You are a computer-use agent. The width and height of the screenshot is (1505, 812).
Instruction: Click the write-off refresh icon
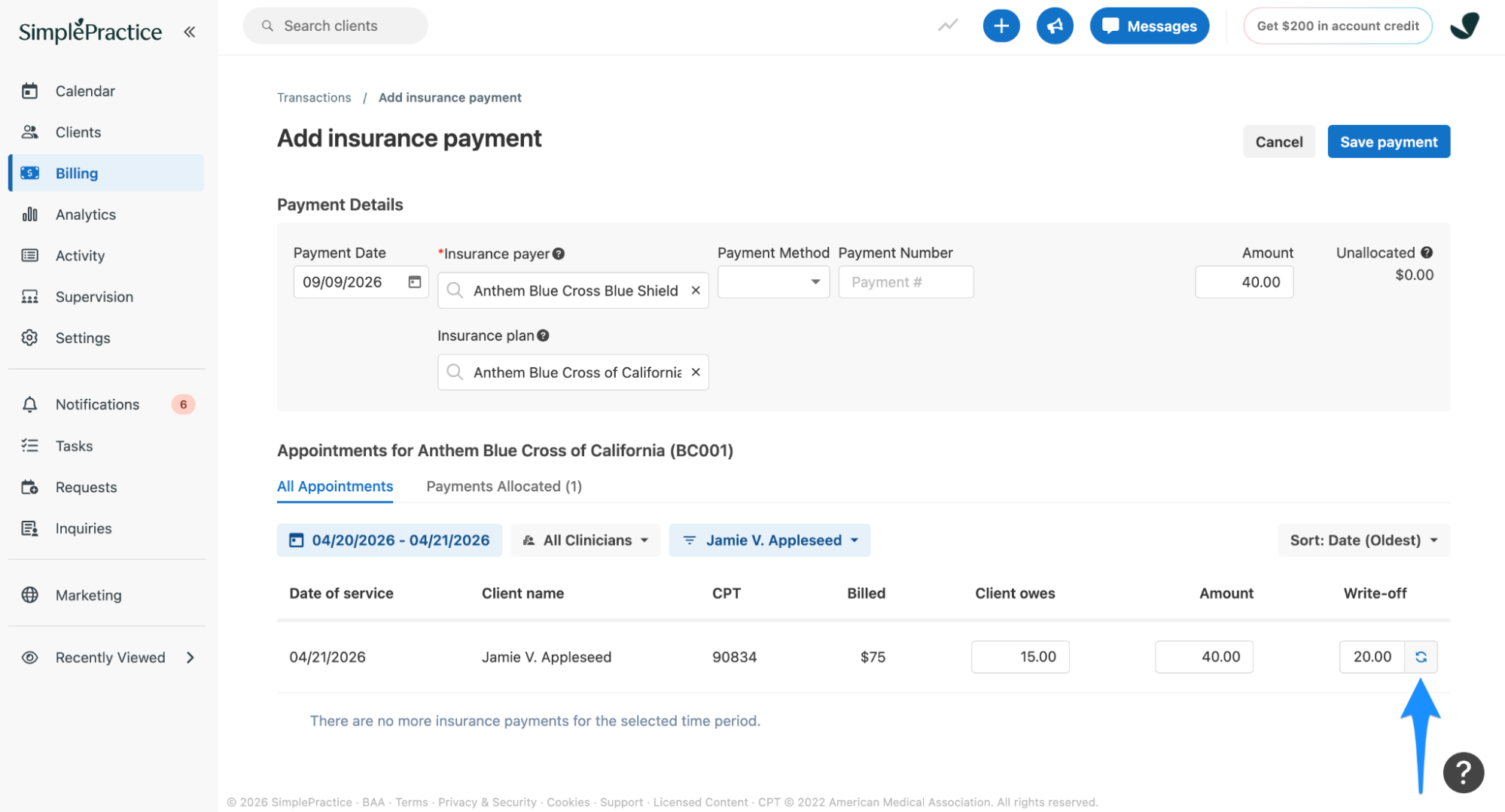point(1421,657)
